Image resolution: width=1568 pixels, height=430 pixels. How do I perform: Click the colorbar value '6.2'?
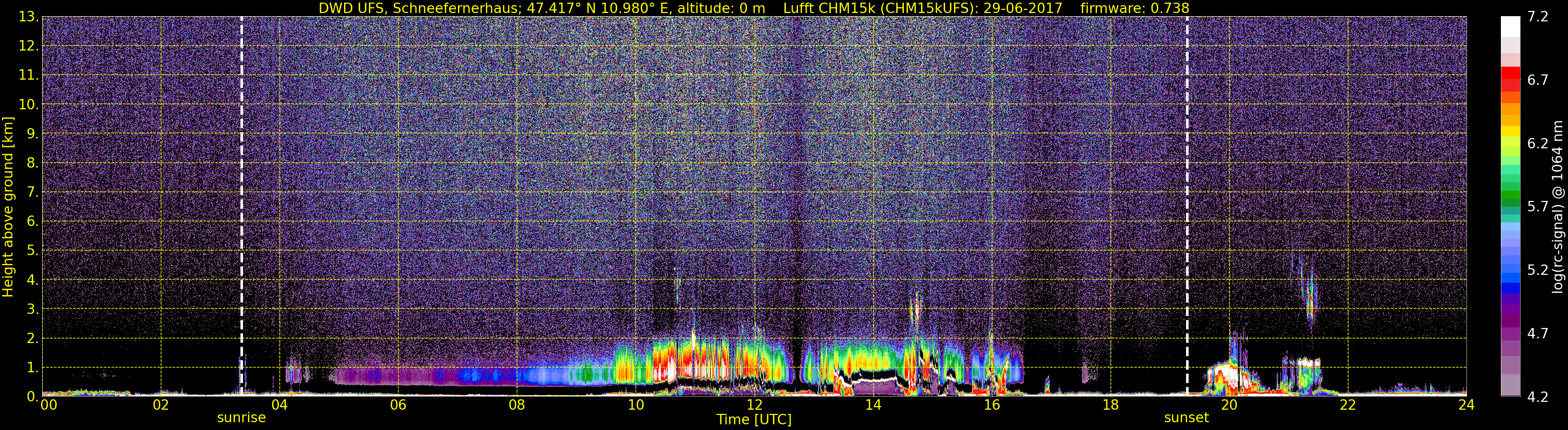[x=1538, y=144]
